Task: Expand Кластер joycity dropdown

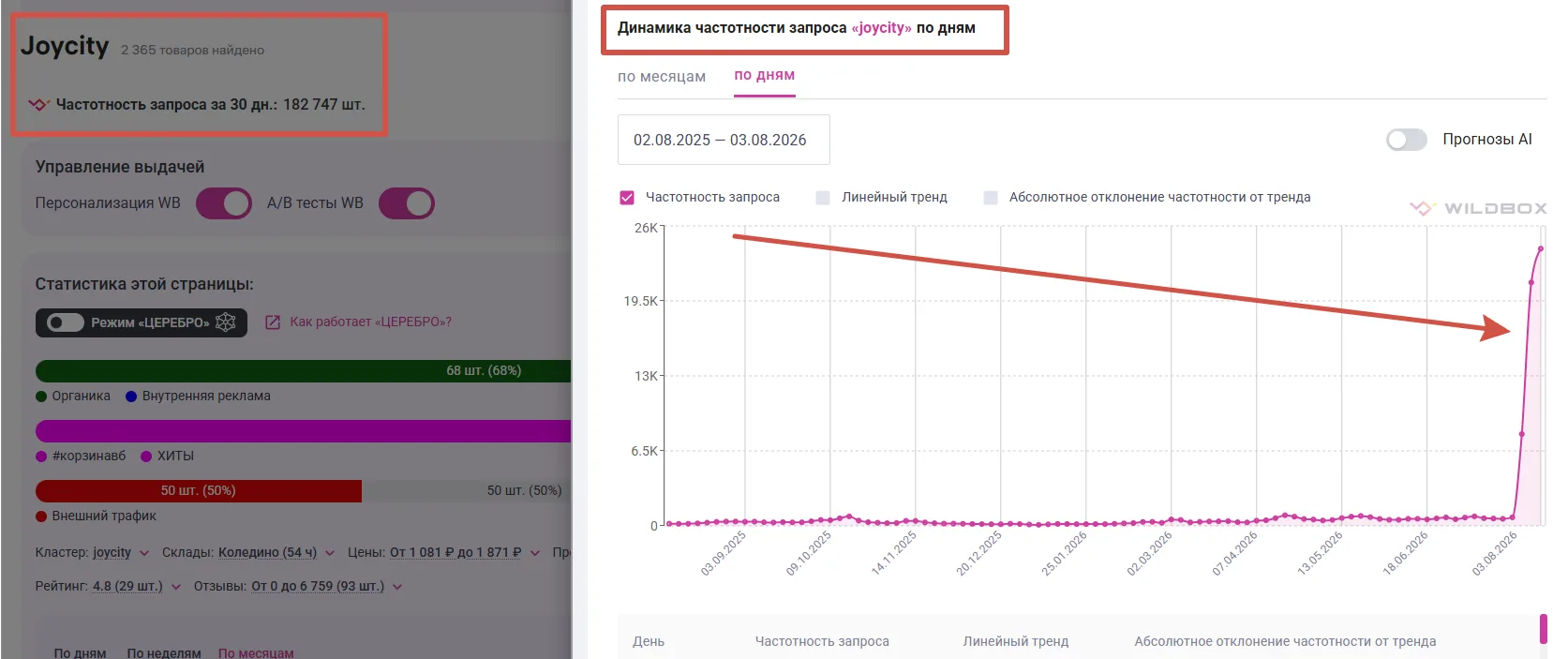Action: [x=143, y=553]
